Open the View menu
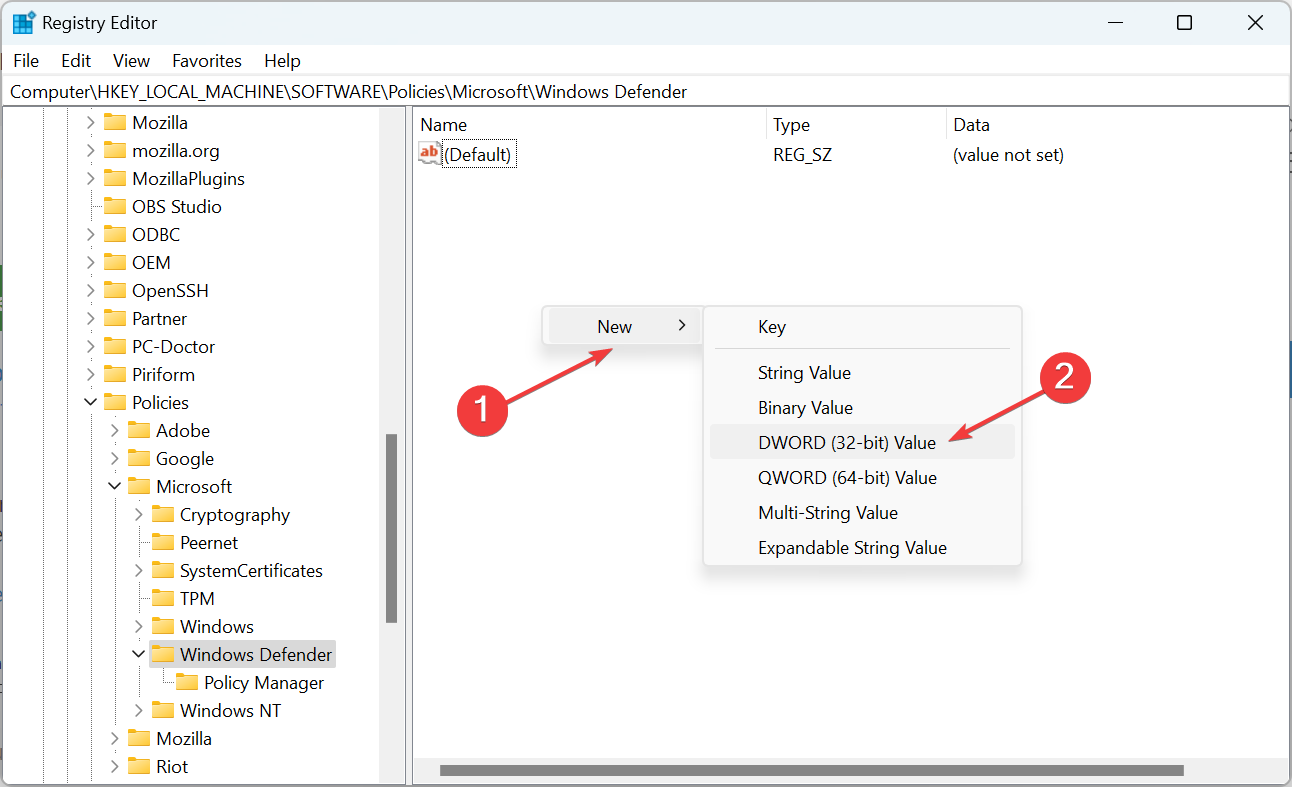Image resolution: width=1292 pixels, height=787 pixels. tap(131, 61)
